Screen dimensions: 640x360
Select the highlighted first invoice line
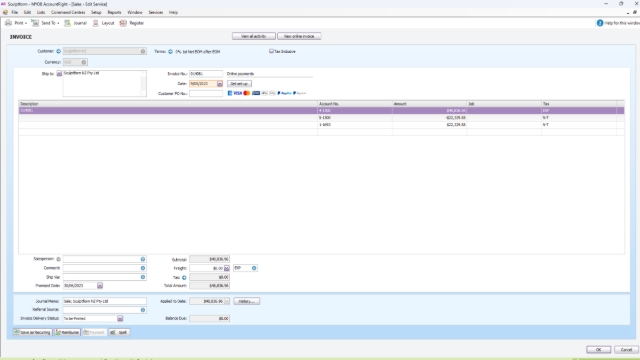point(321,111)
